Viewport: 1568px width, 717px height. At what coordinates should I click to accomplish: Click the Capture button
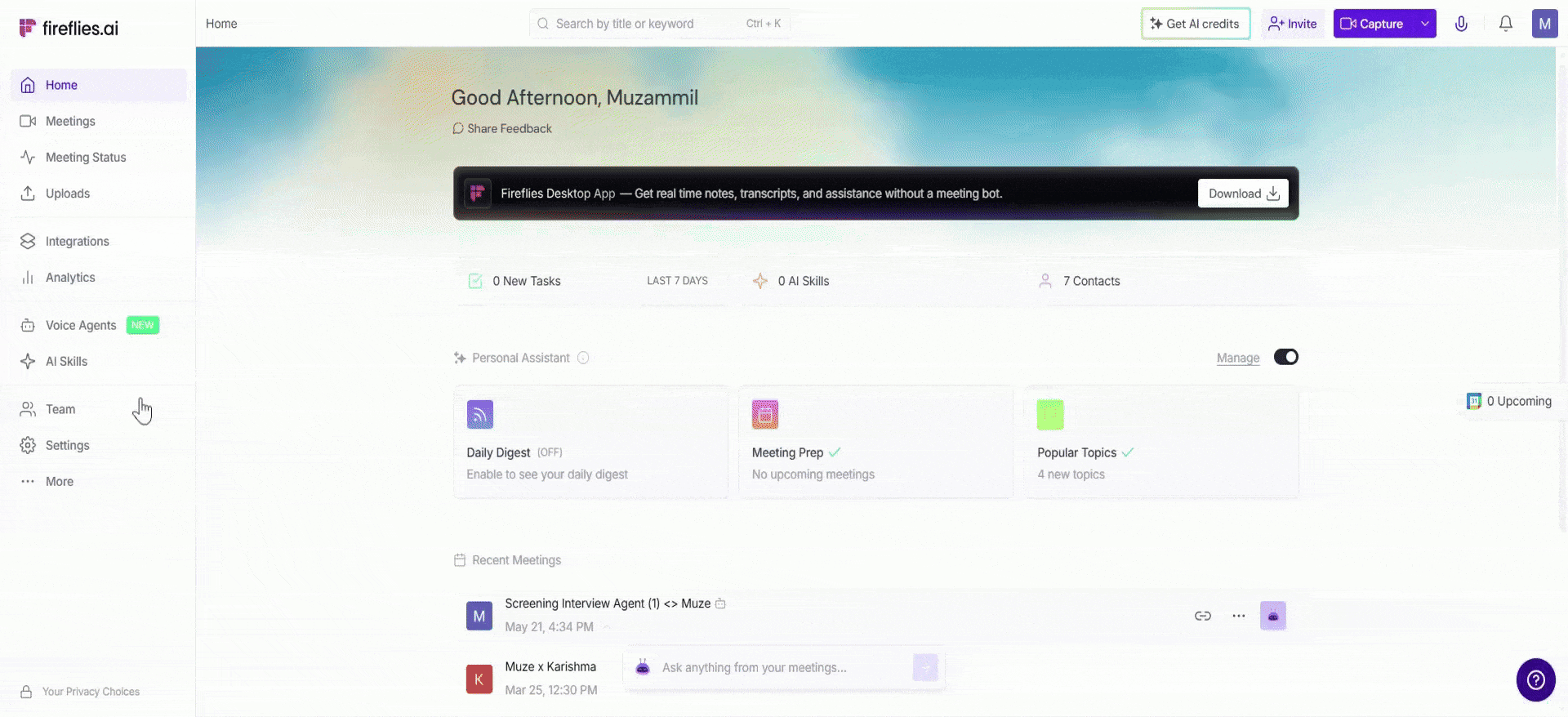click(1374, 24)
